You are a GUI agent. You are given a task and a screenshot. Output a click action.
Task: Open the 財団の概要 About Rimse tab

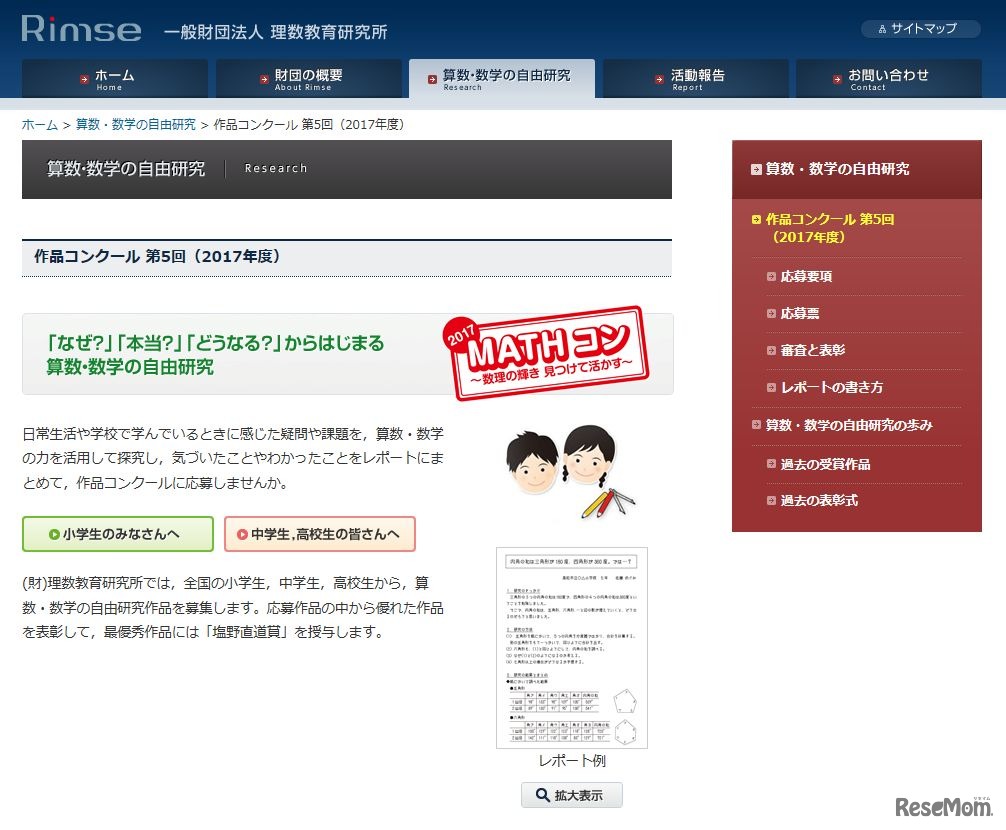click(309, 79)
